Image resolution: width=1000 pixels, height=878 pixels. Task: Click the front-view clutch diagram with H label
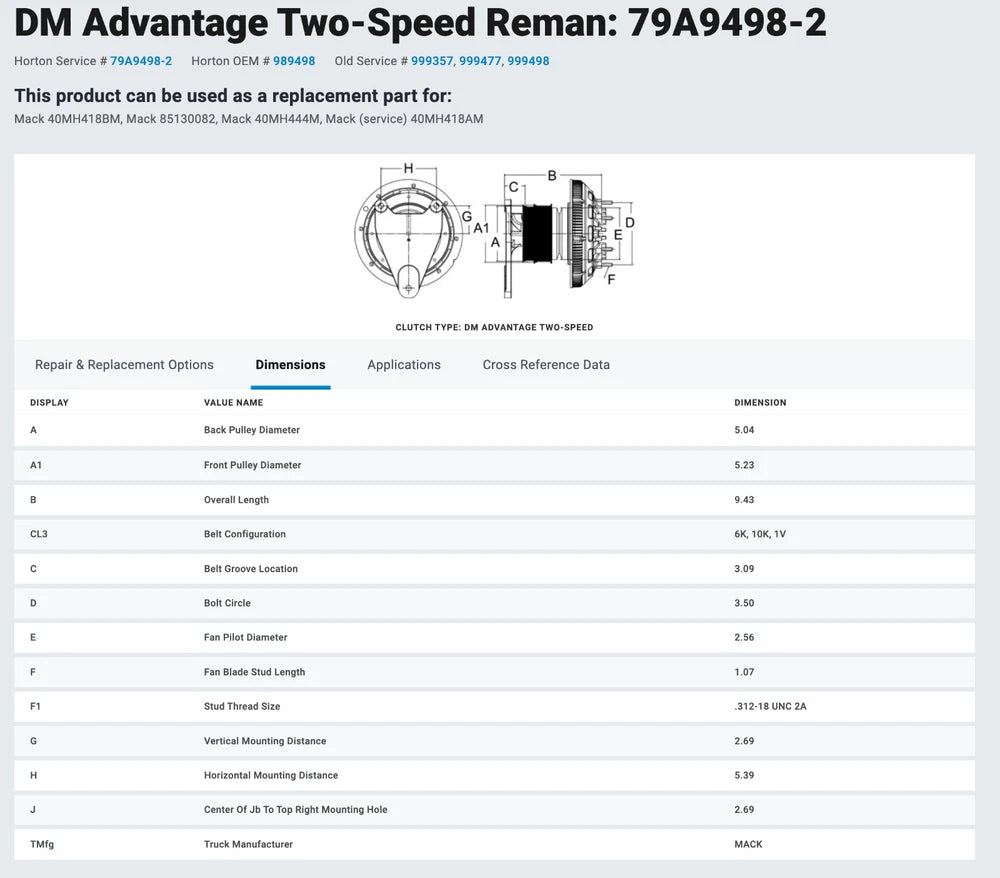(408, 230)
